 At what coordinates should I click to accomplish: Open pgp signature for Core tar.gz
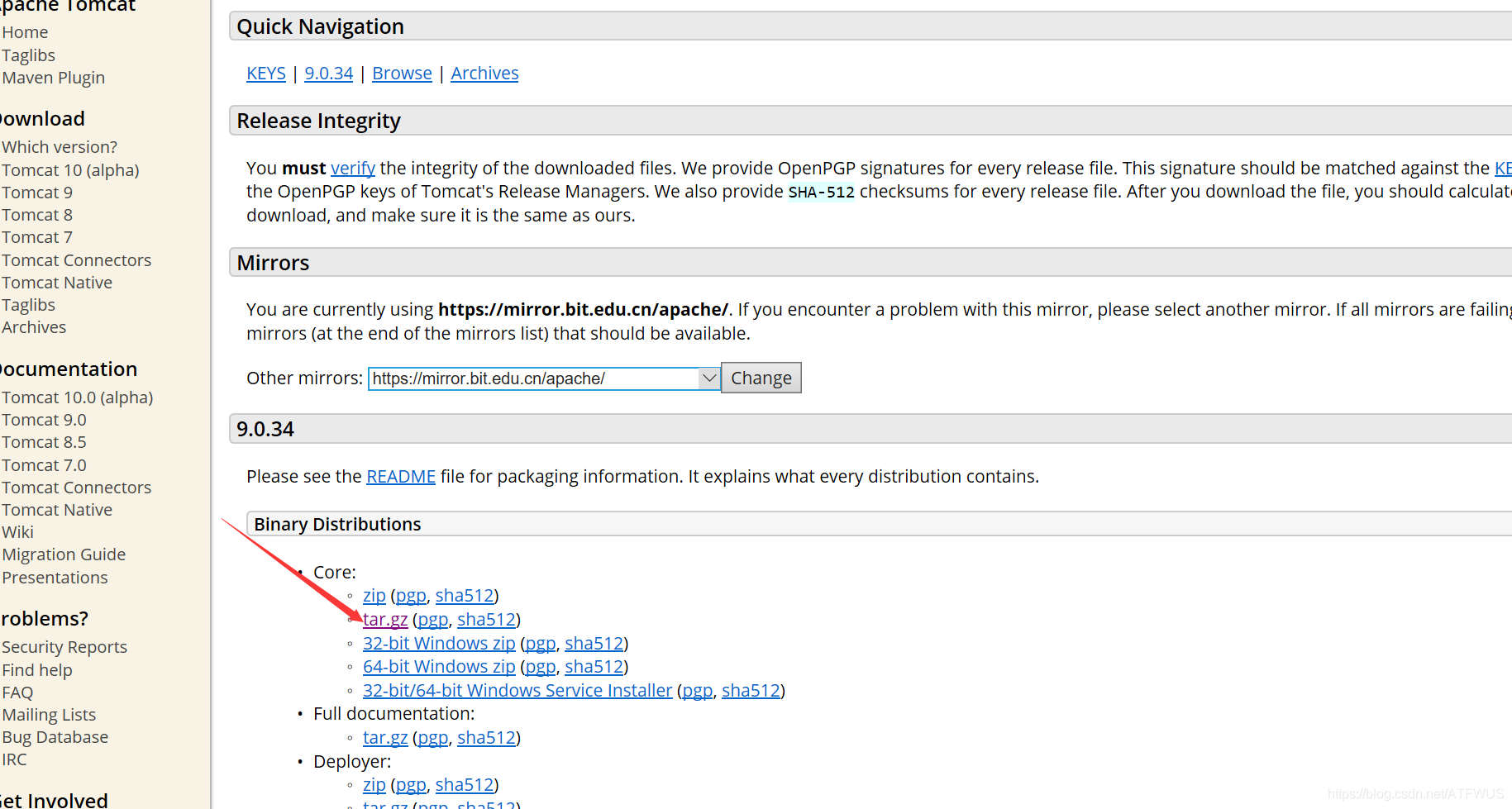(x=433, y=620)
